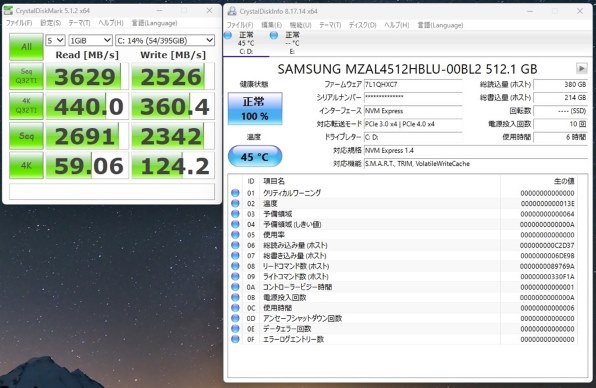
Task: Click the comment field below benchmark results
Action: (x=112, y=192)
